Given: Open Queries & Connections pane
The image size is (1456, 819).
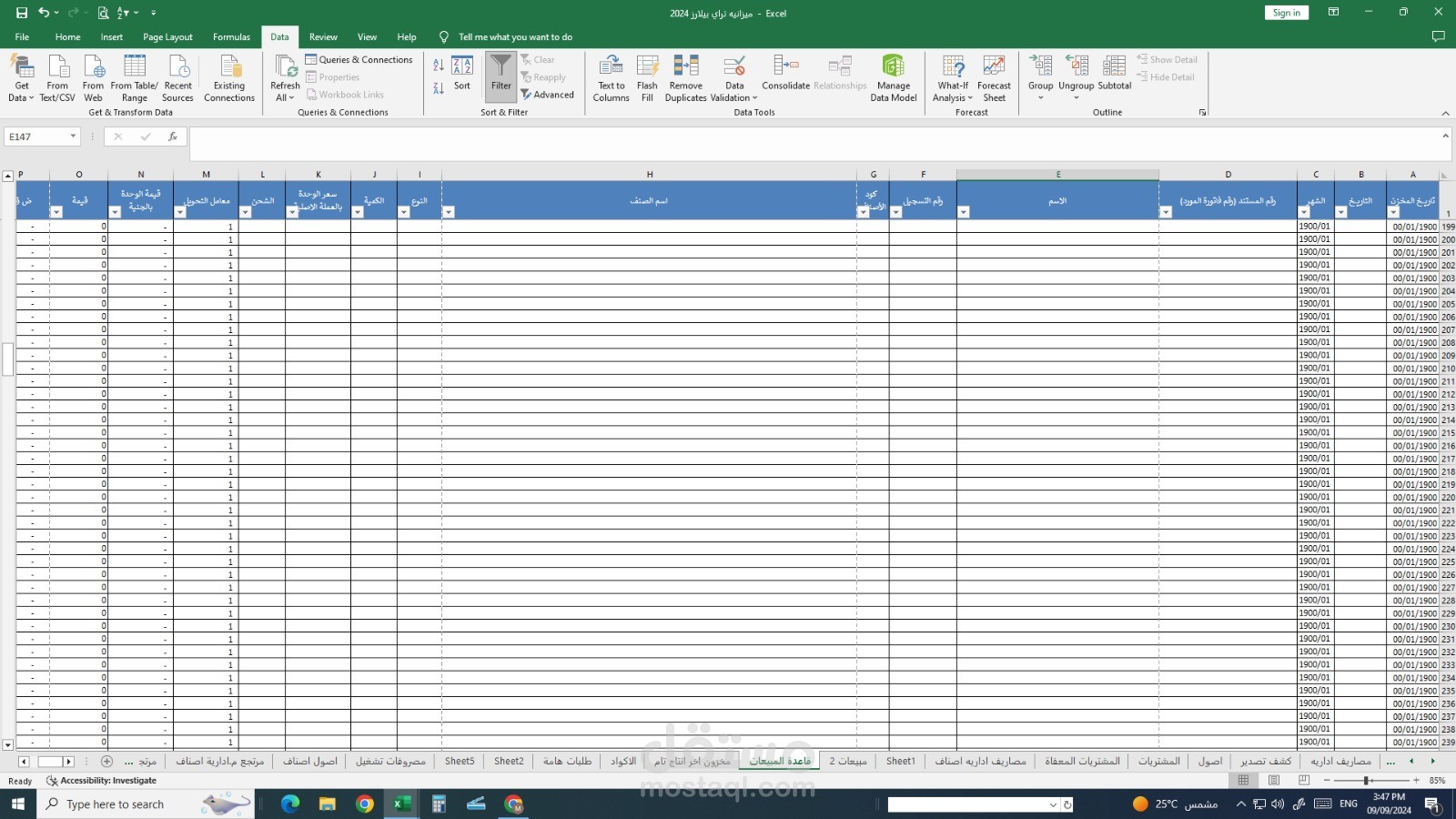Looking at the screenshot, I should (x=359, y=60).
